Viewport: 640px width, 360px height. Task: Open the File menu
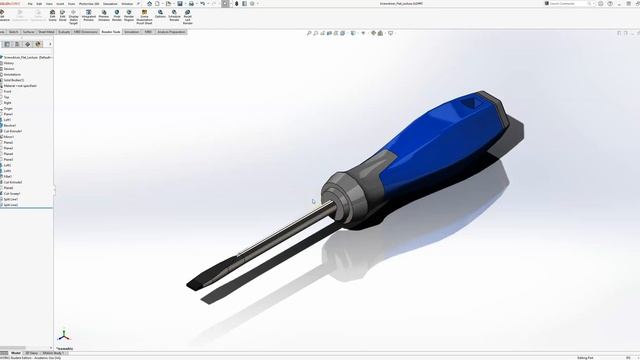click(30, 4)
